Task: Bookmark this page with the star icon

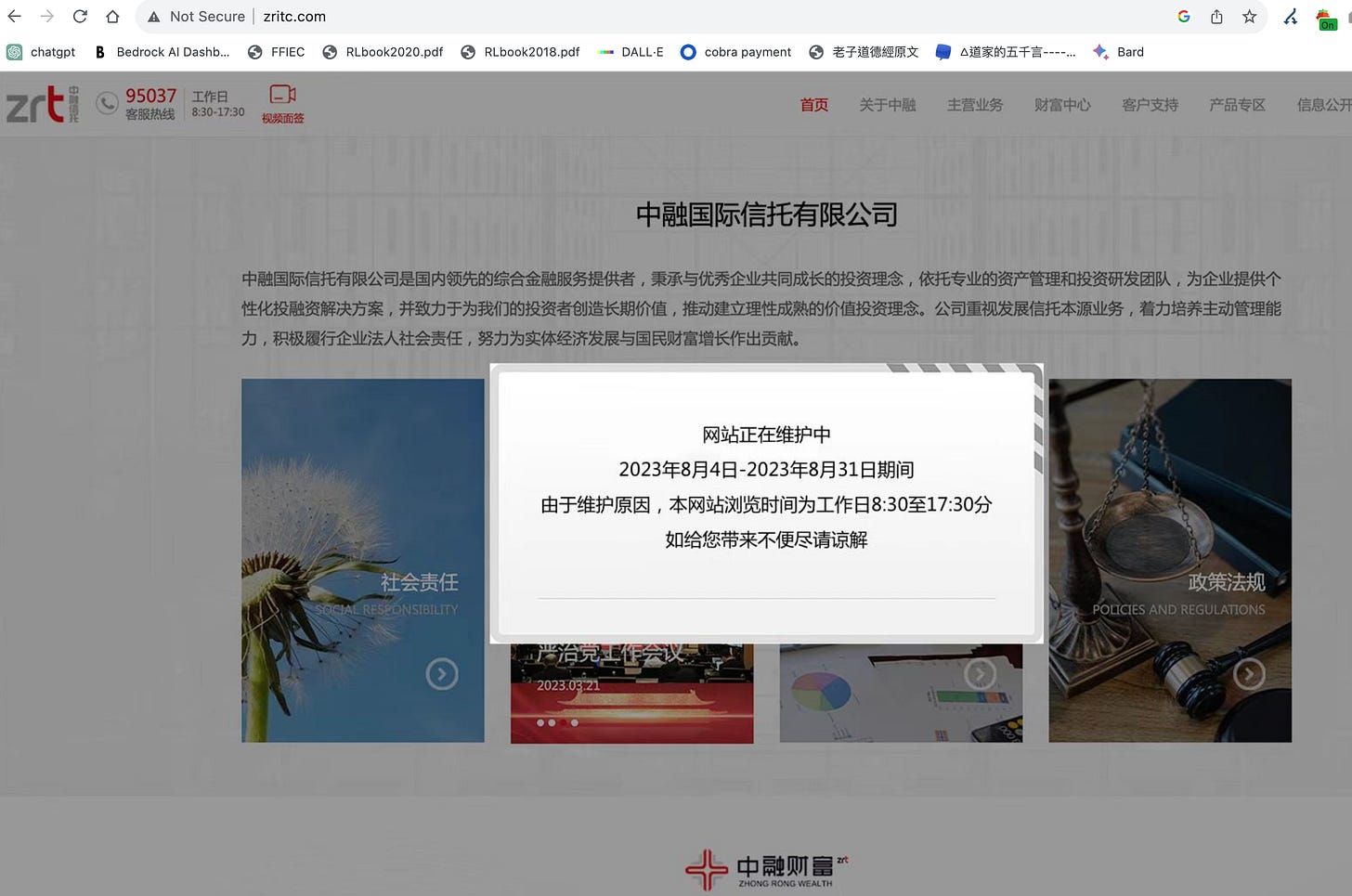Action: point(1250,17)
